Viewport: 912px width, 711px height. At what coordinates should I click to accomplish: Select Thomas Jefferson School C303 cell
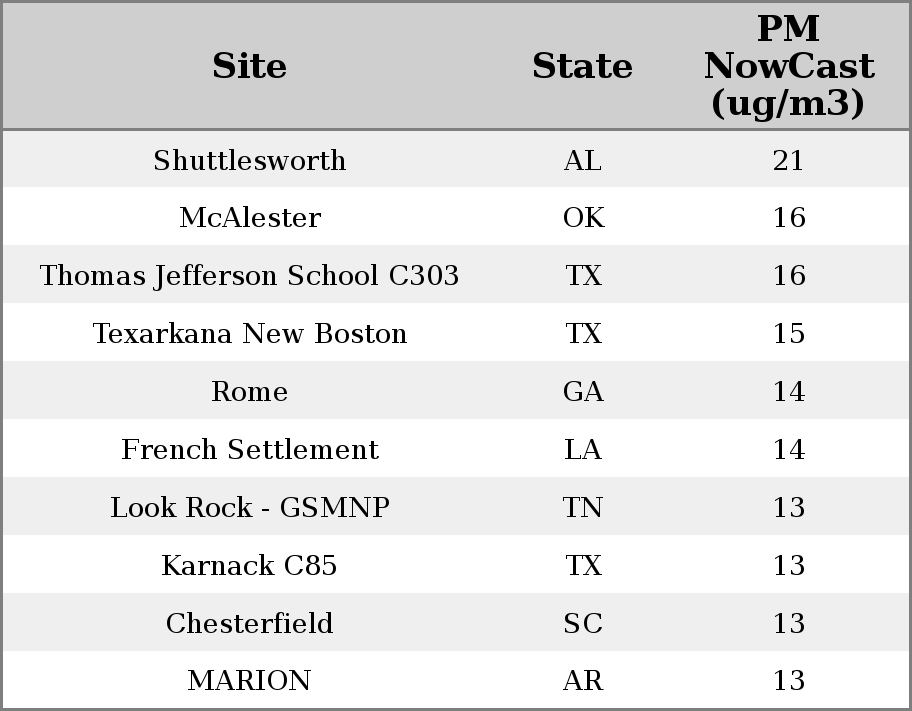[250, 275]
